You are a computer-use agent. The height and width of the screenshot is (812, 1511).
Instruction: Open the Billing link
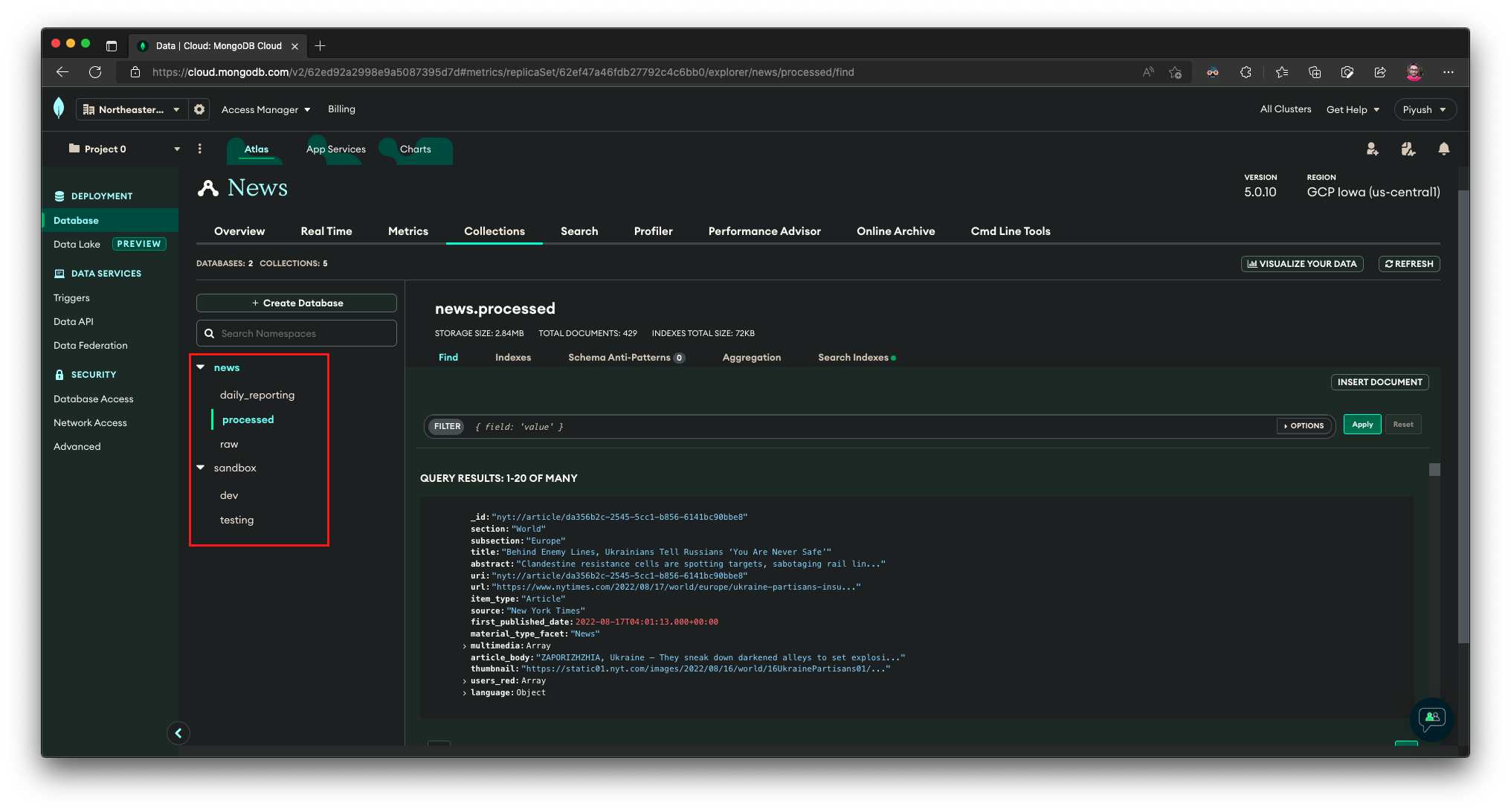click(x=341, y=109)
